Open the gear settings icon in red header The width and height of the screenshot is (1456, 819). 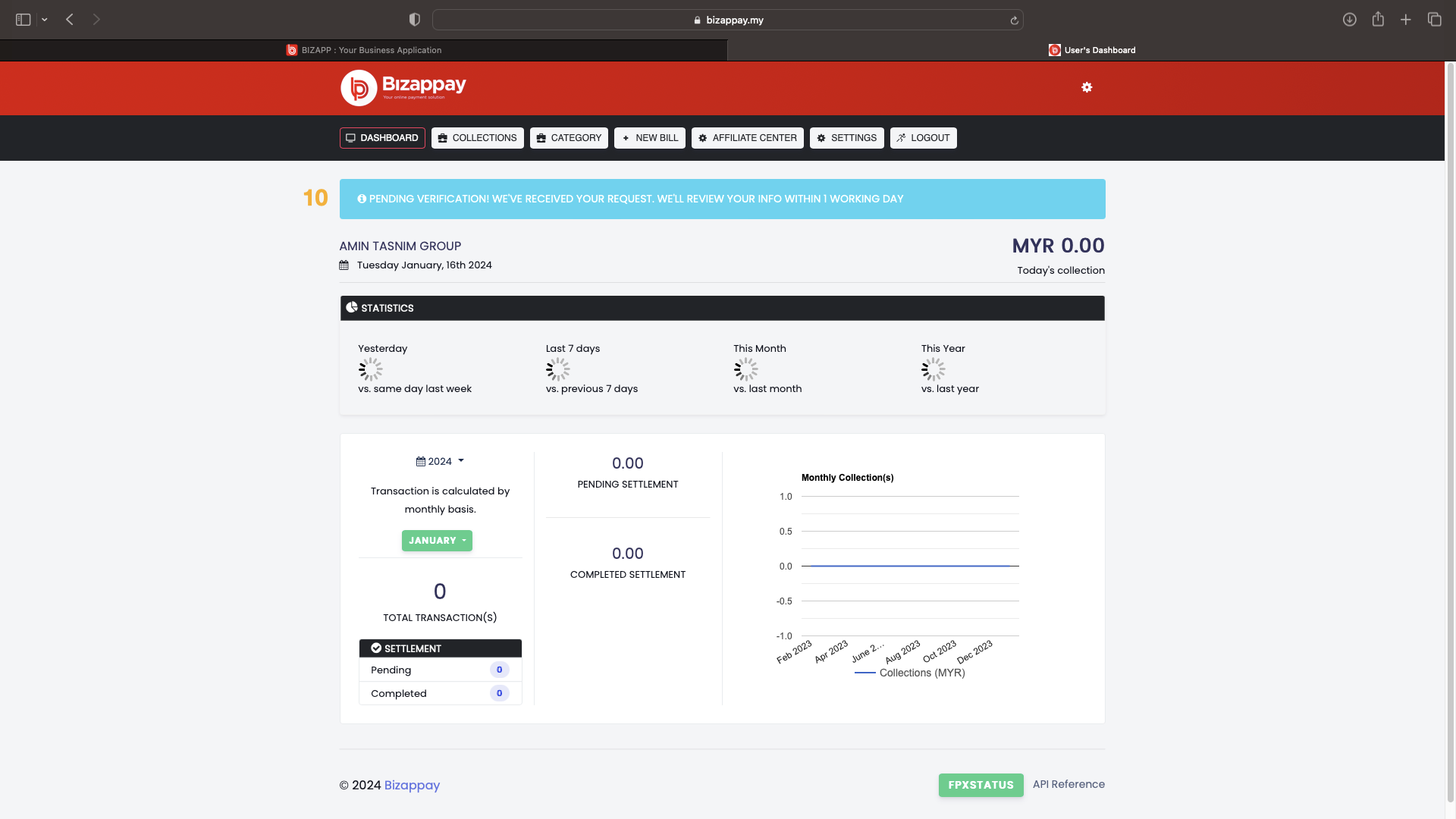coord(1087,87)
